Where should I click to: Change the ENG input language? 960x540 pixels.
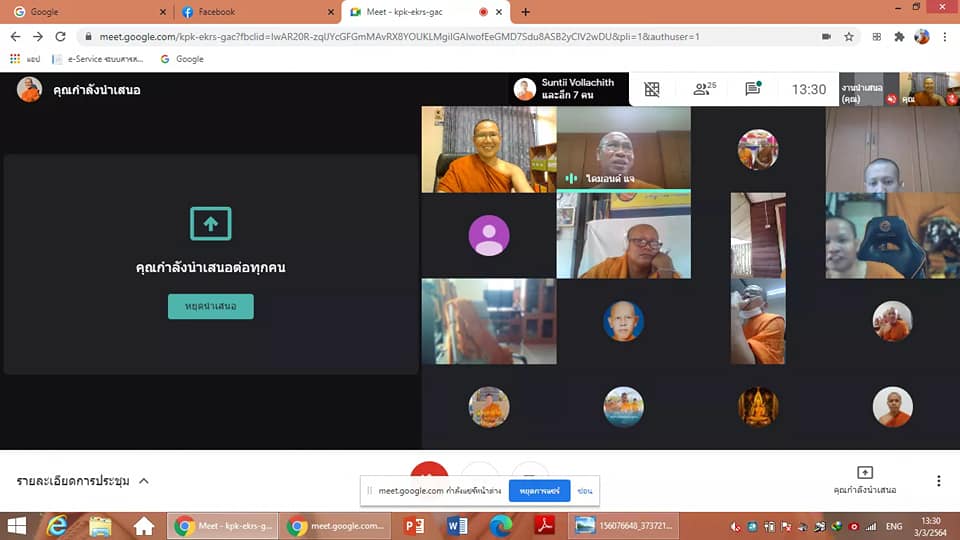[x=894, y=527]
